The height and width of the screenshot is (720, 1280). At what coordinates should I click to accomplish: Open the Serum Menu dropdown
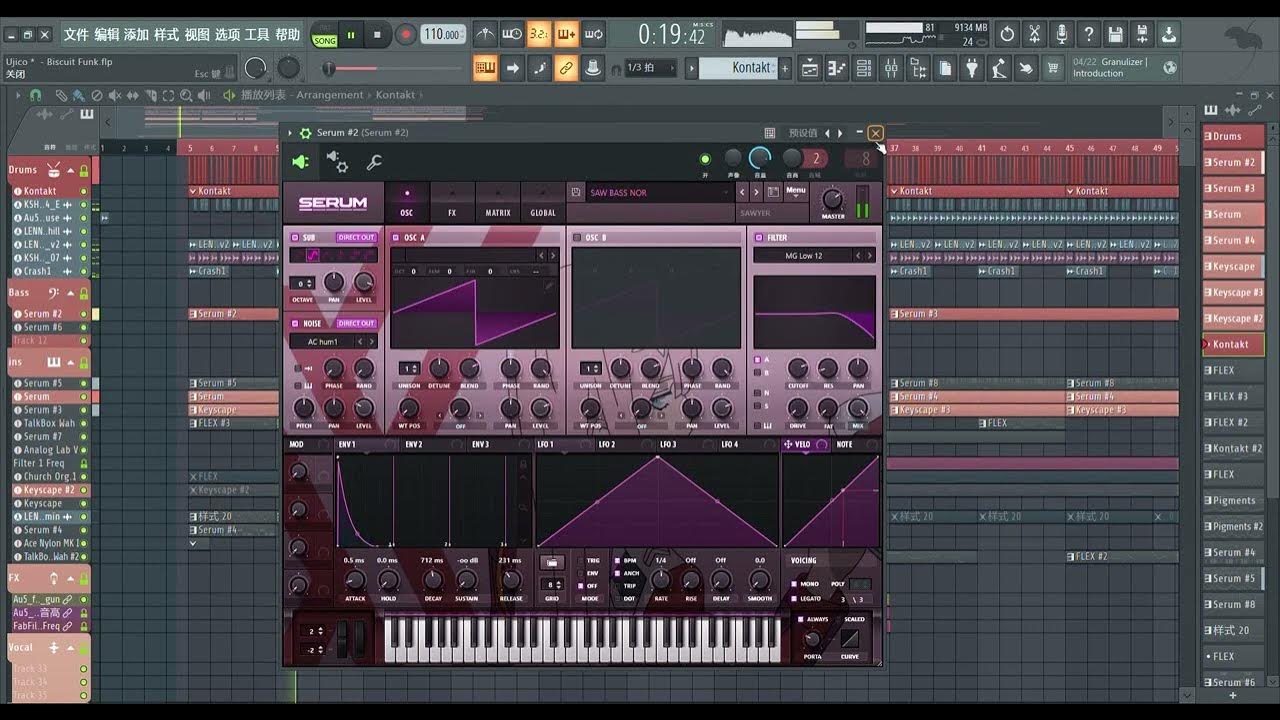(796, 192)
